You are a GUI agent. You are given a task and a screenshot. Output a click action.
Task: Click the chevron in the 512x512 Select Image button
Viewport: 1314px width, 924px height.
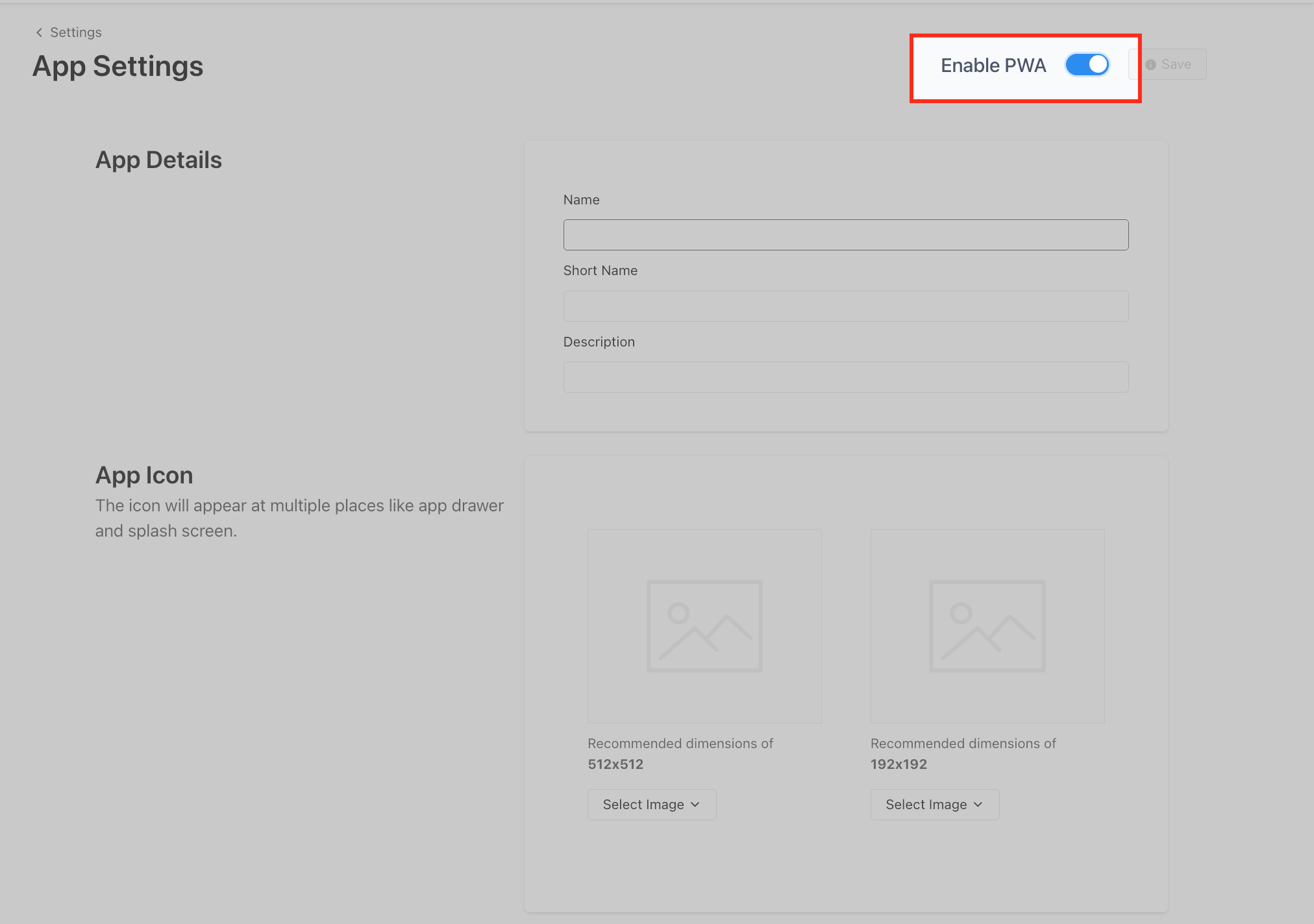point(695,805)
